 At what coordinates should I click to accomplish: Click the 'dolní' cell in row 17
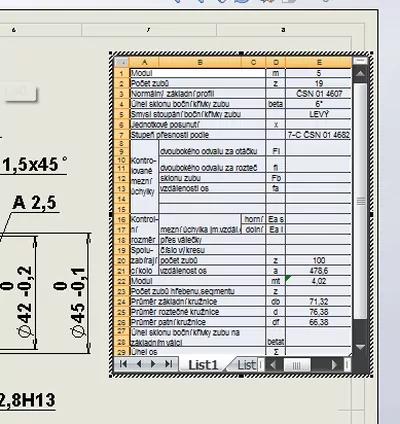253,229
